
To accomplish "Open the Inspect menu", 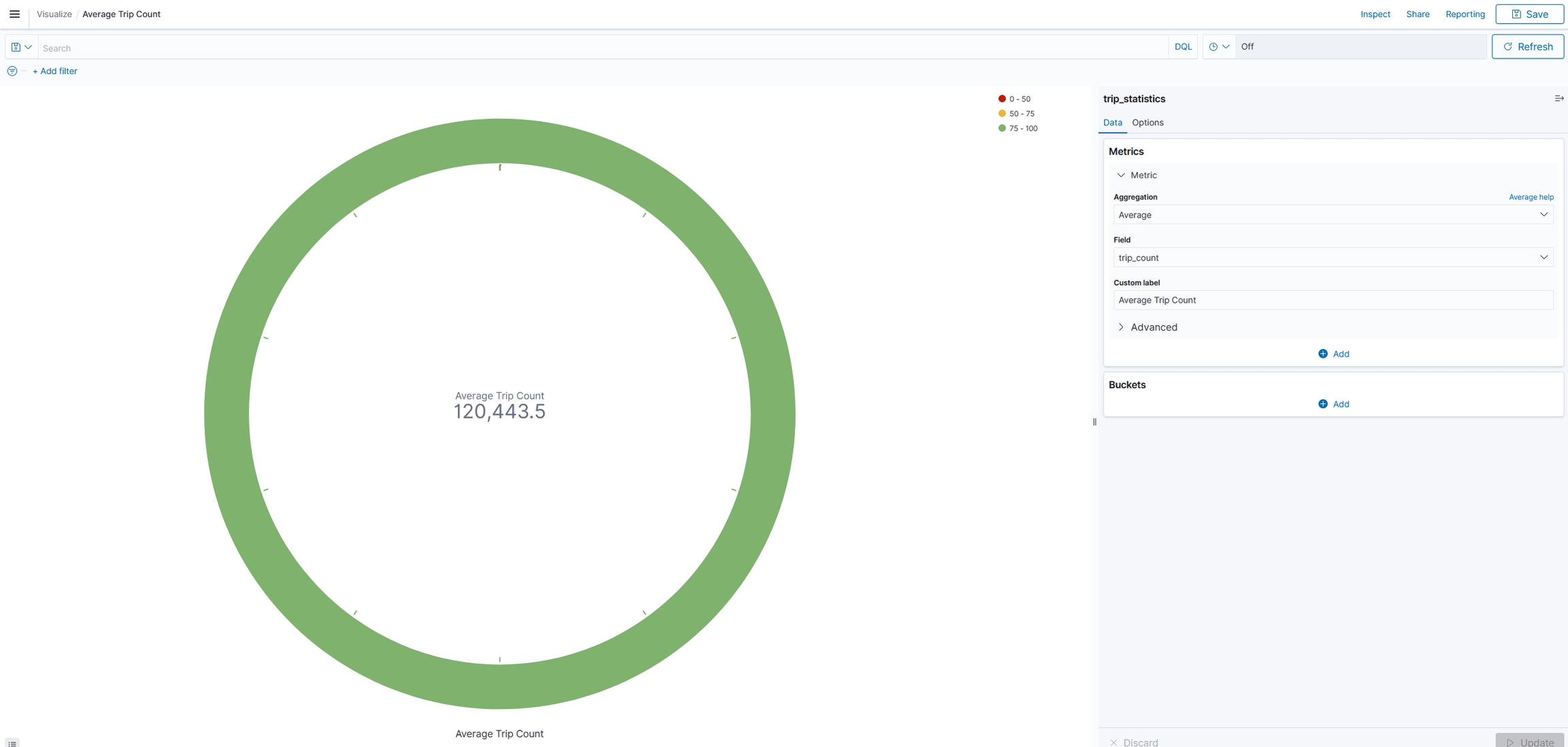I will point(1375,14).
